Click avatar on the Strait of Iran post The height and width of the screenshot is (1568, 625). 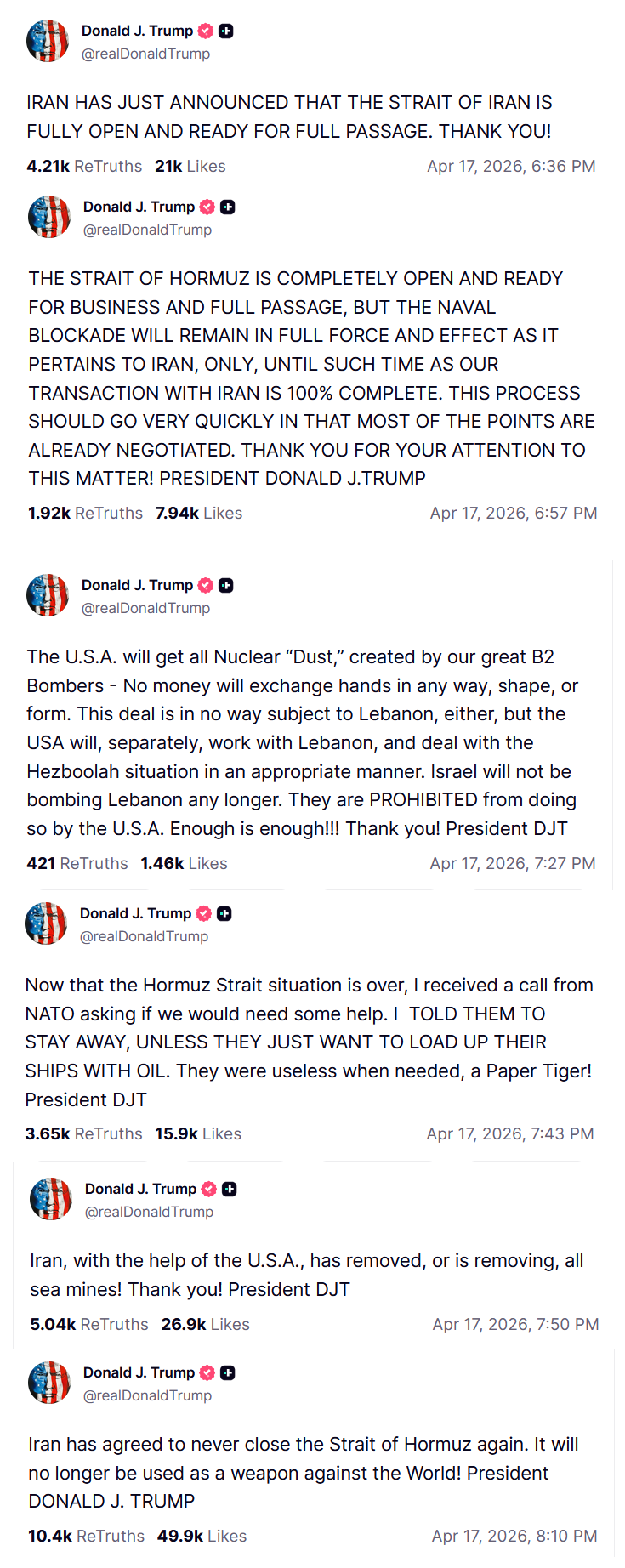click(x=48, y=41)
